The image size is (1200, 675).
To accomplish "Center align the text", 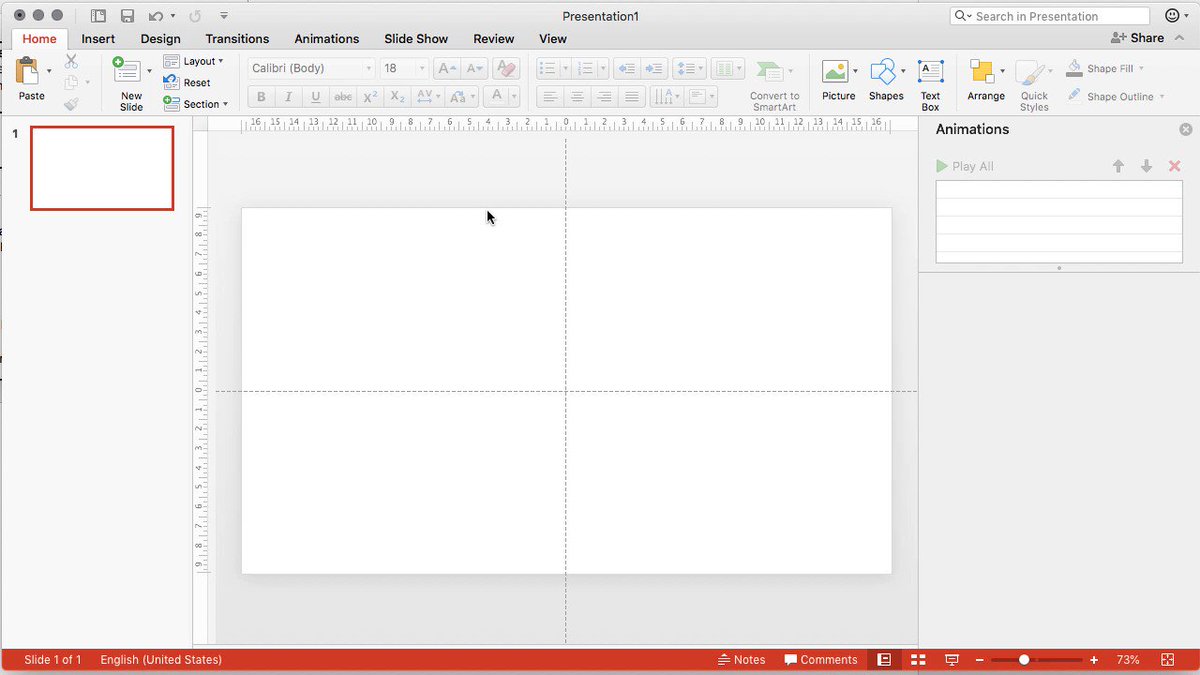I will coord(577,97).
